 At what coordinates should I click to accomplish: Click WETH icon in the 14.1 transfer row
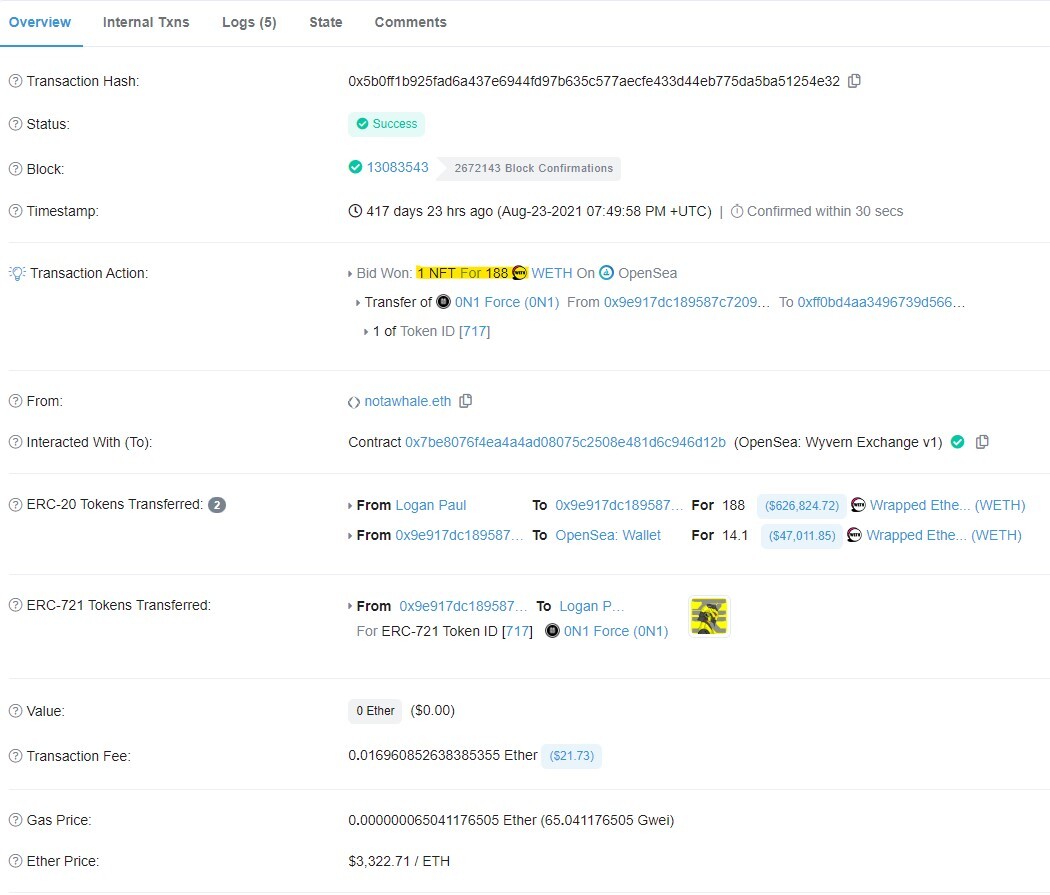(854, 535)
